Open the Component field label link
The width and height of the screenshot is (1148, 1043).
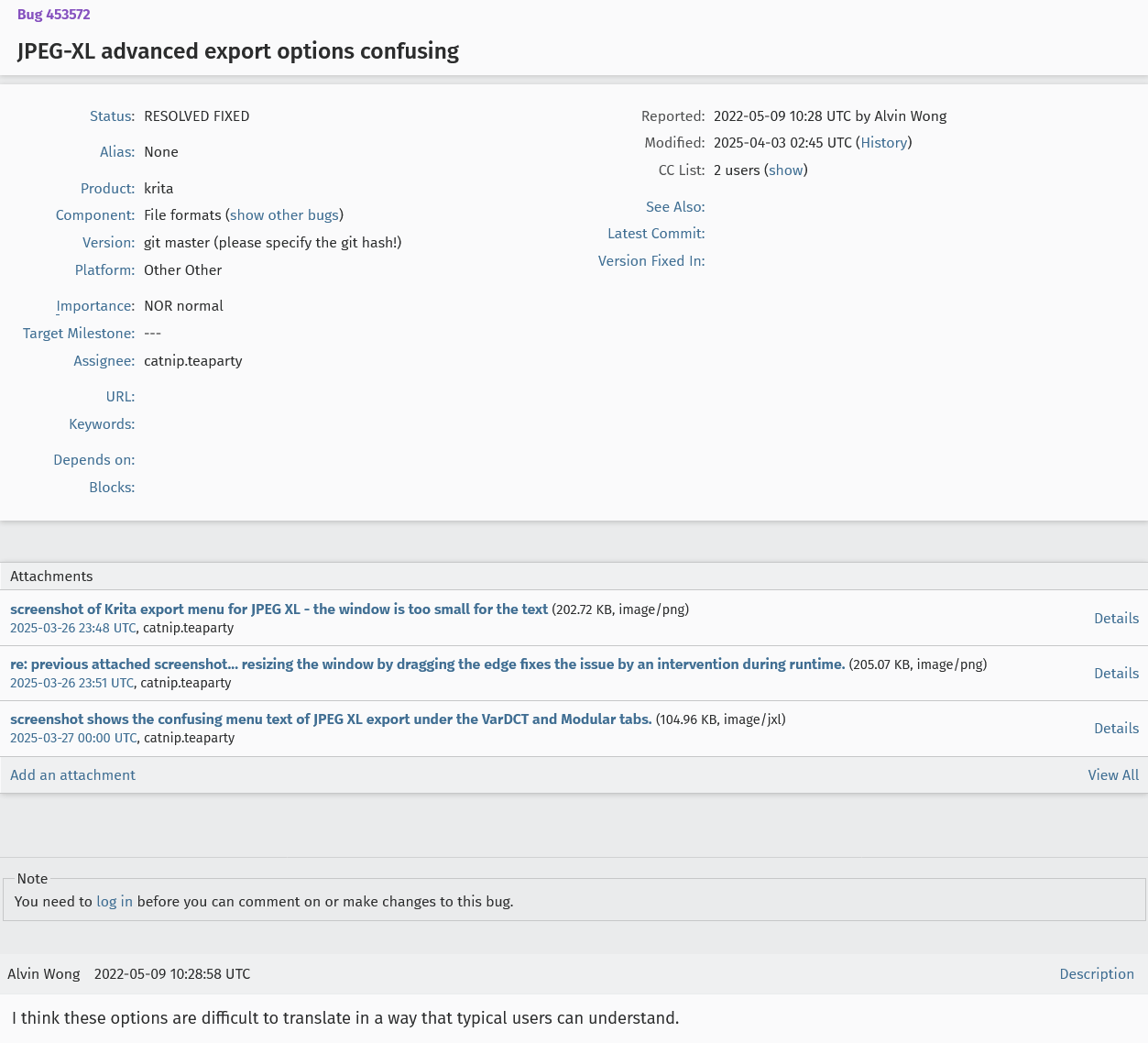pos(93,215)
